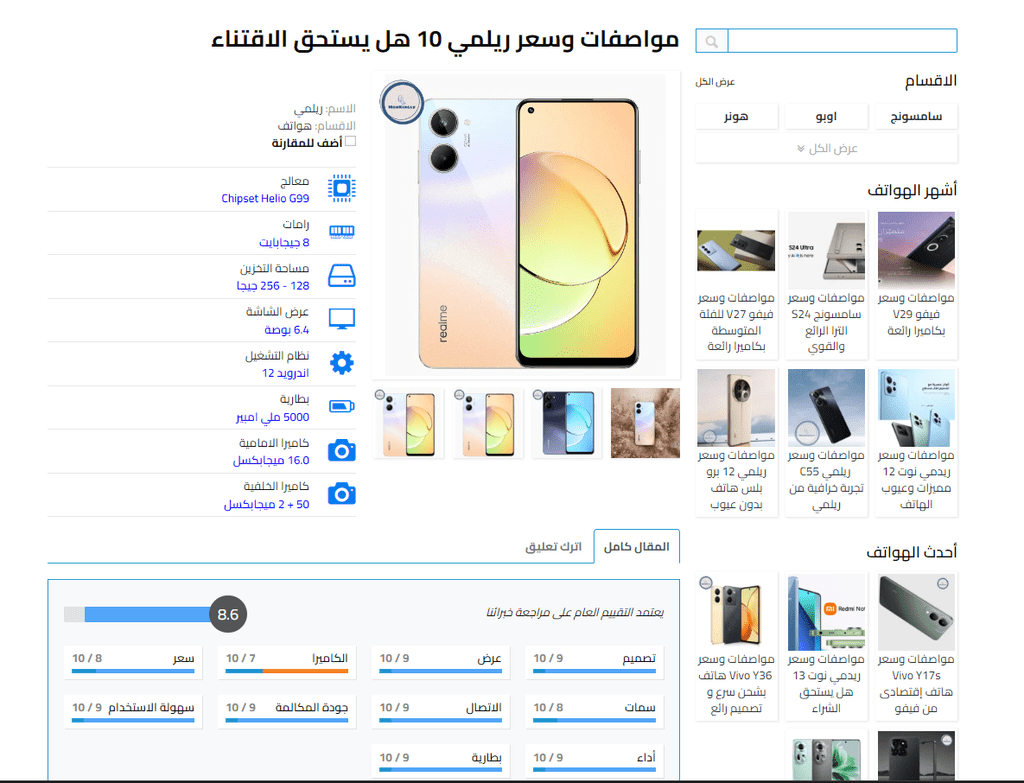Click the round site logo badge

click(402, 103)
